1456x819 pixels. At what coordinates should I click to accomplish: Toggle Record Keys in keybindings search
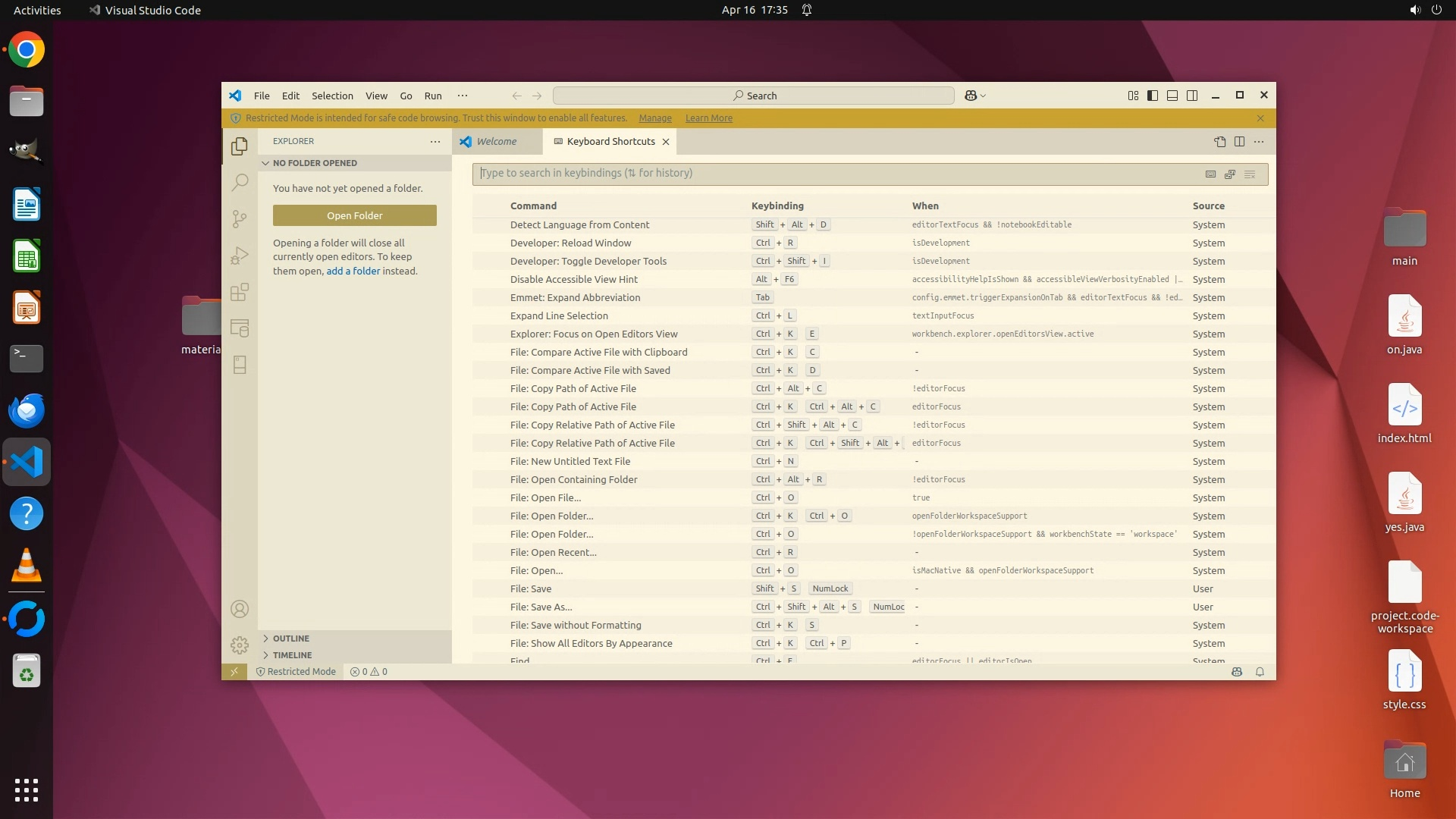click(1210, 174)
